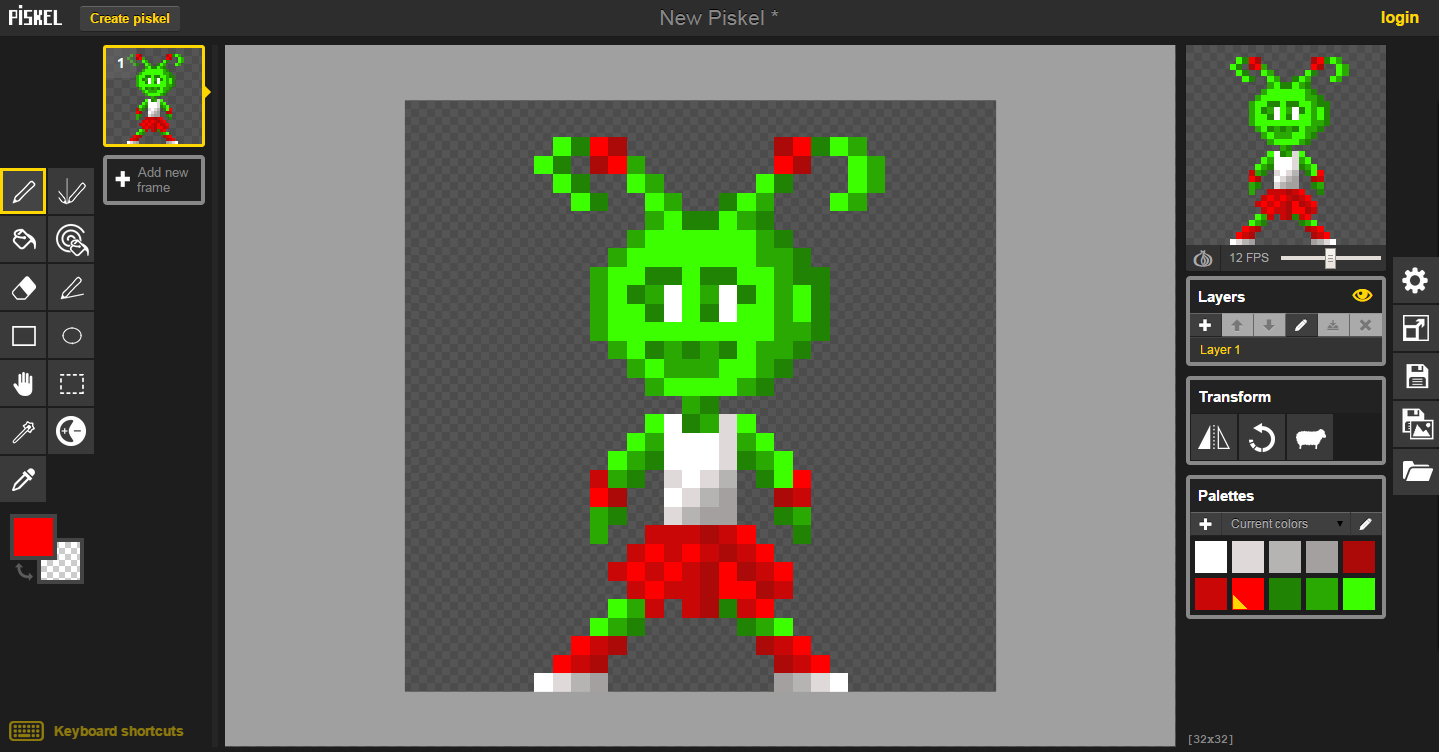
Task: Activate the Rectangle selection tool
Action: tap(71, 383)
